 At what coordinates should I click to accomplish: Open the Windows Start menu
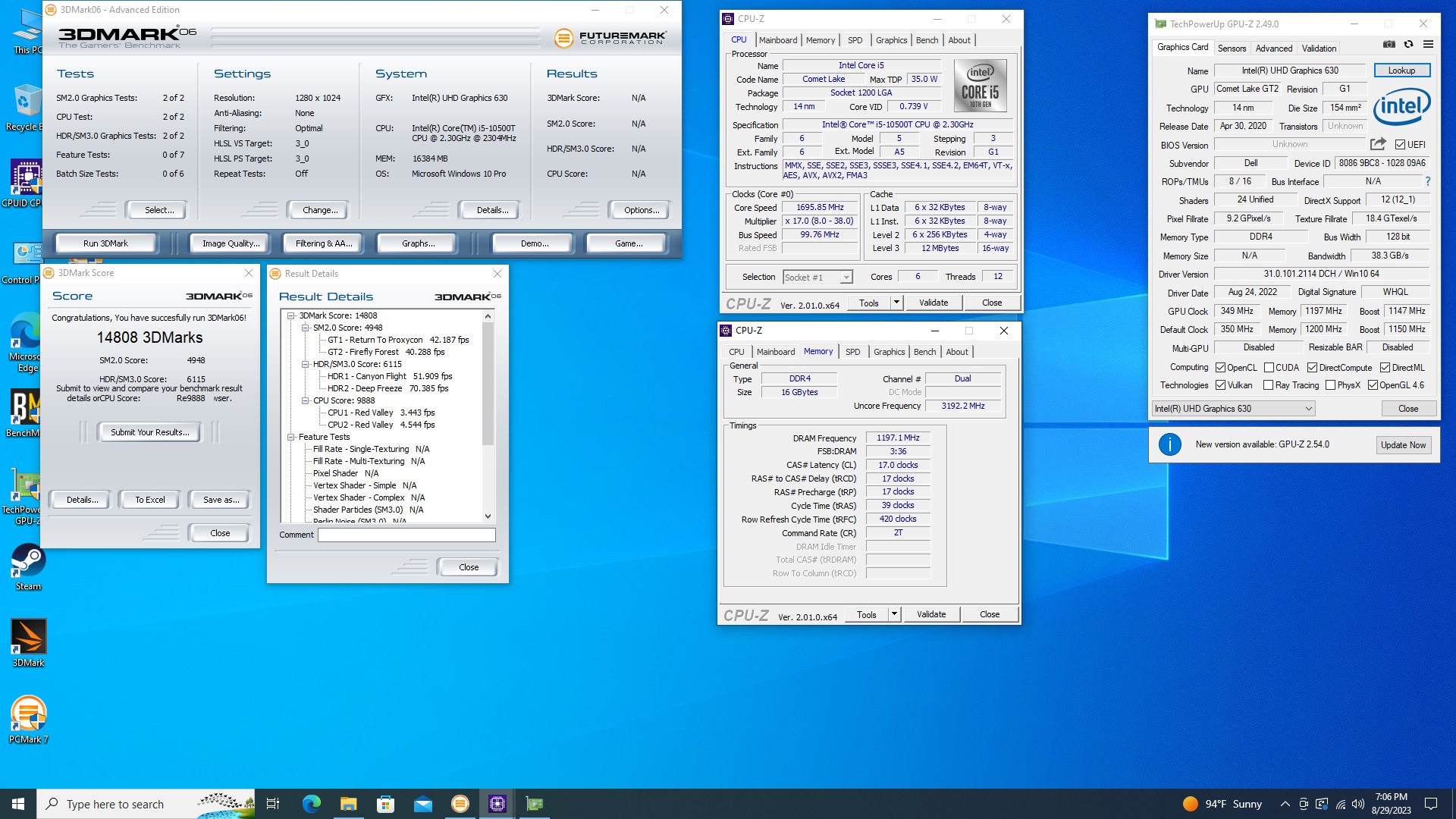(x=18, y=804)
